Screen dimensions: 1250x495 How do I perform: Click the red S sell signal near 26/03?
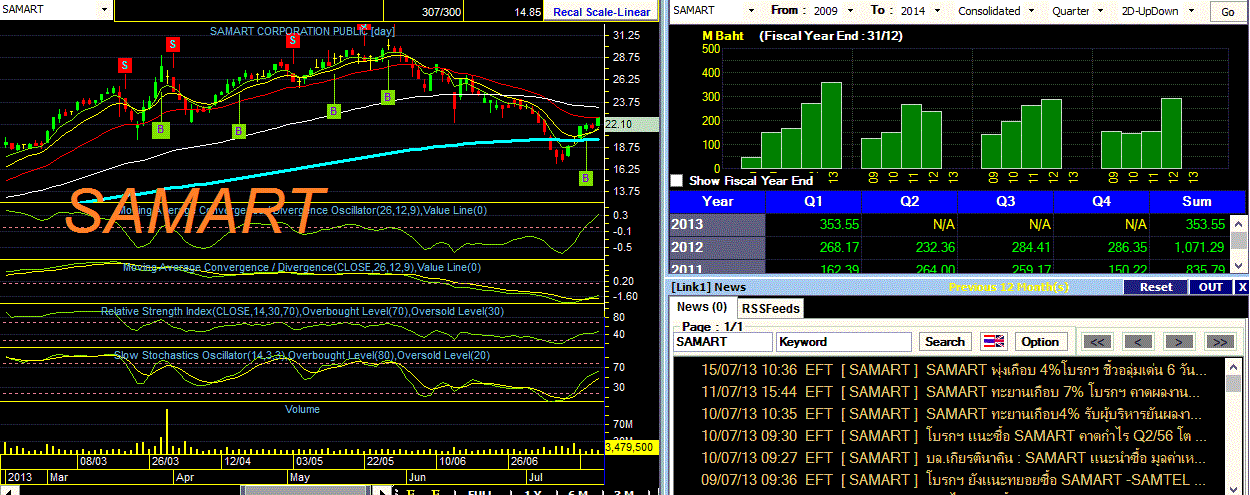point(172,44)
